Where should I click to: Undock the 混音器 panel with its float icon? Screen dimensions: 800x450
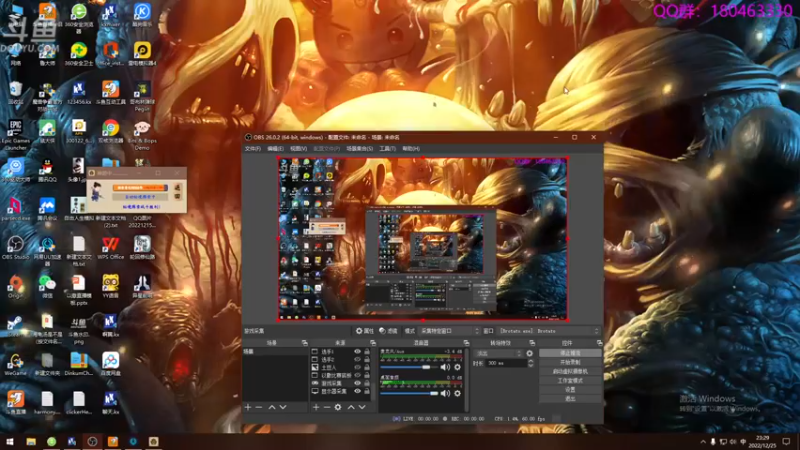(466, 343)
